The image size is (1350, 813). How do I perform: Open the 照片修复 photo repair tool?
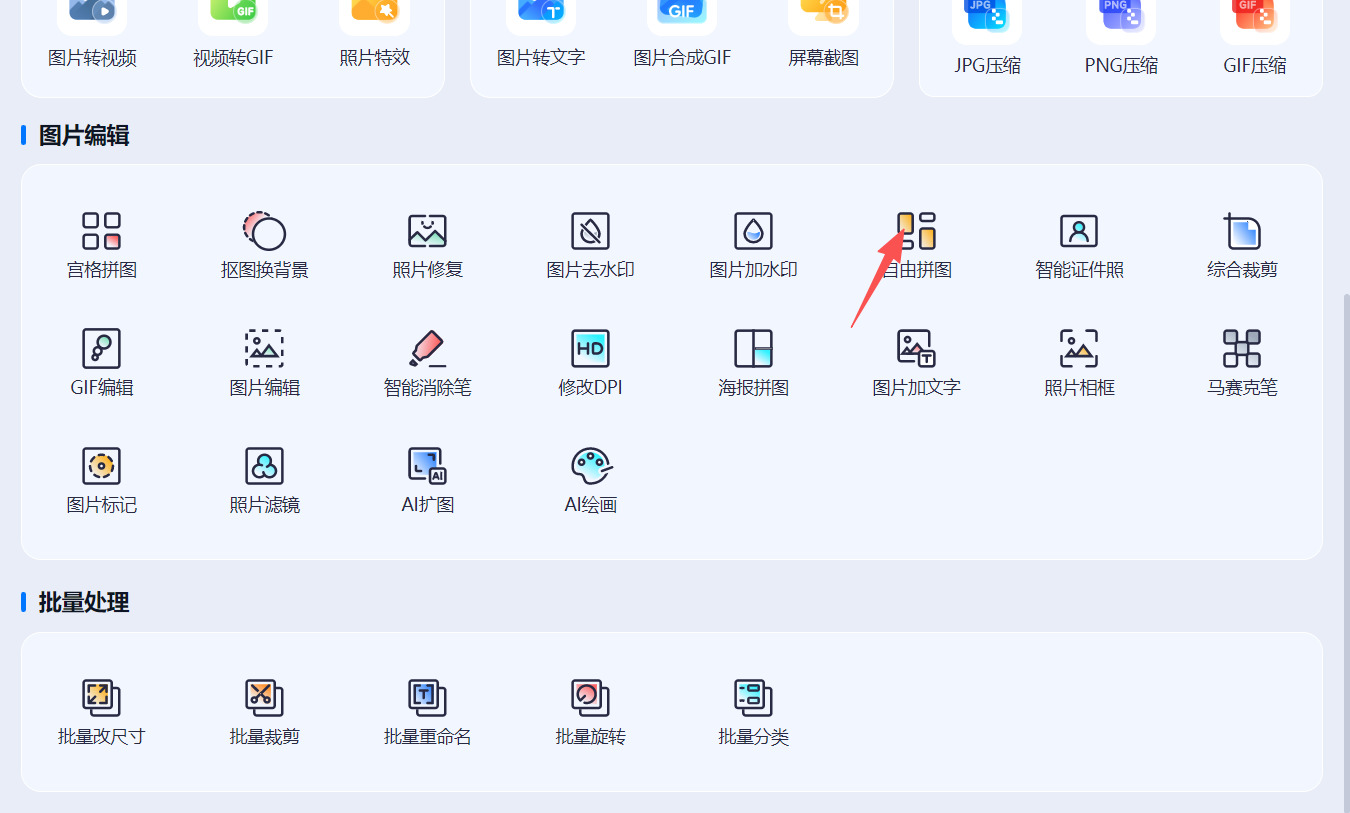pos(428,244)
